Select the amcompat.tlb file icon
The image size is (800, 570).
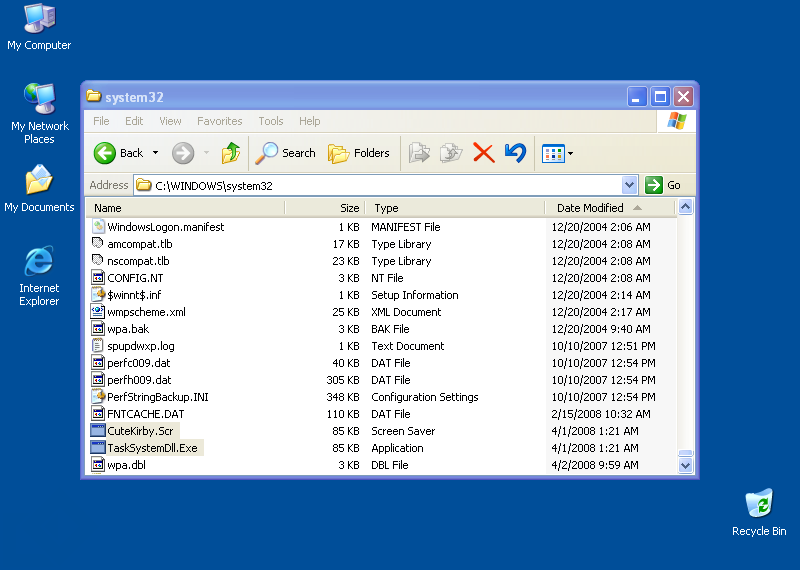point(98,243)
